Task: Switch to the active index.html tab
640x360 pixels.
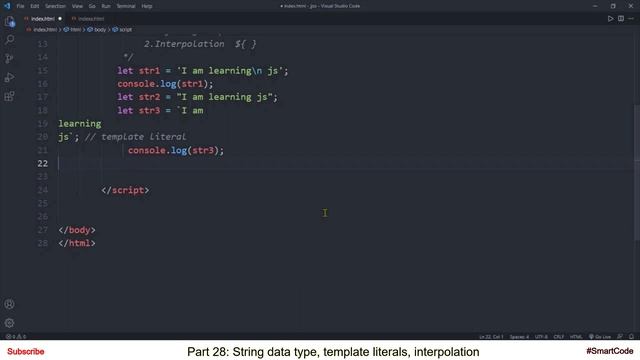Action: [42, 19]
